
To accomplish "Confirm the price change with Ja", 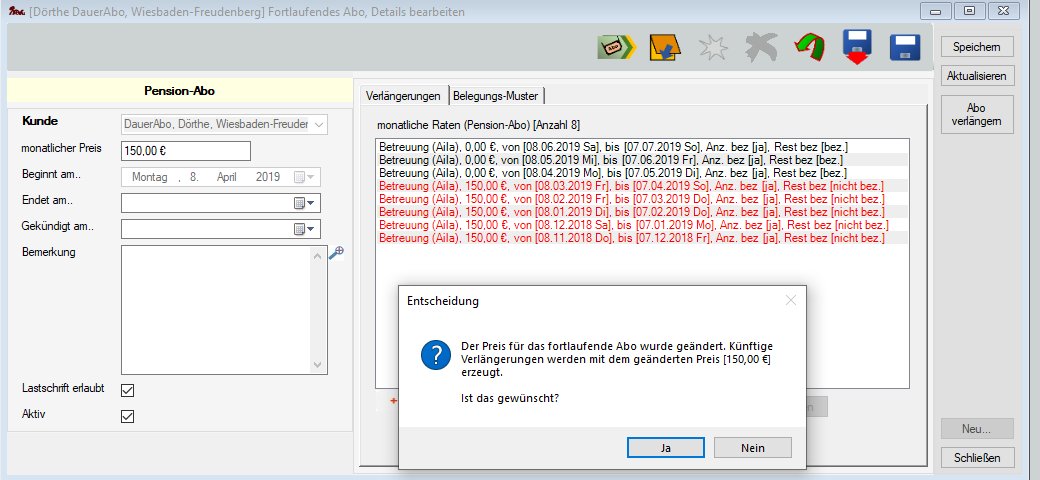I will pyautogui.click(x=665, y=448).
